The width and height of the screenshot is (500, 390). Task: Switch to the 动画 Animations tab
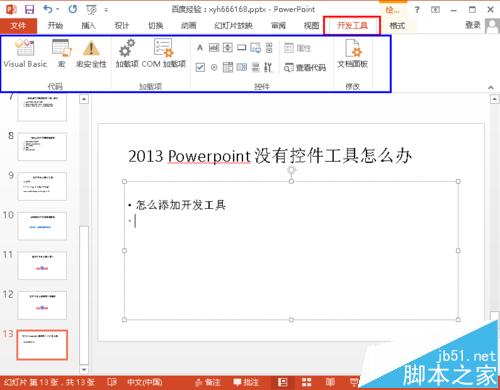point(188,26)
